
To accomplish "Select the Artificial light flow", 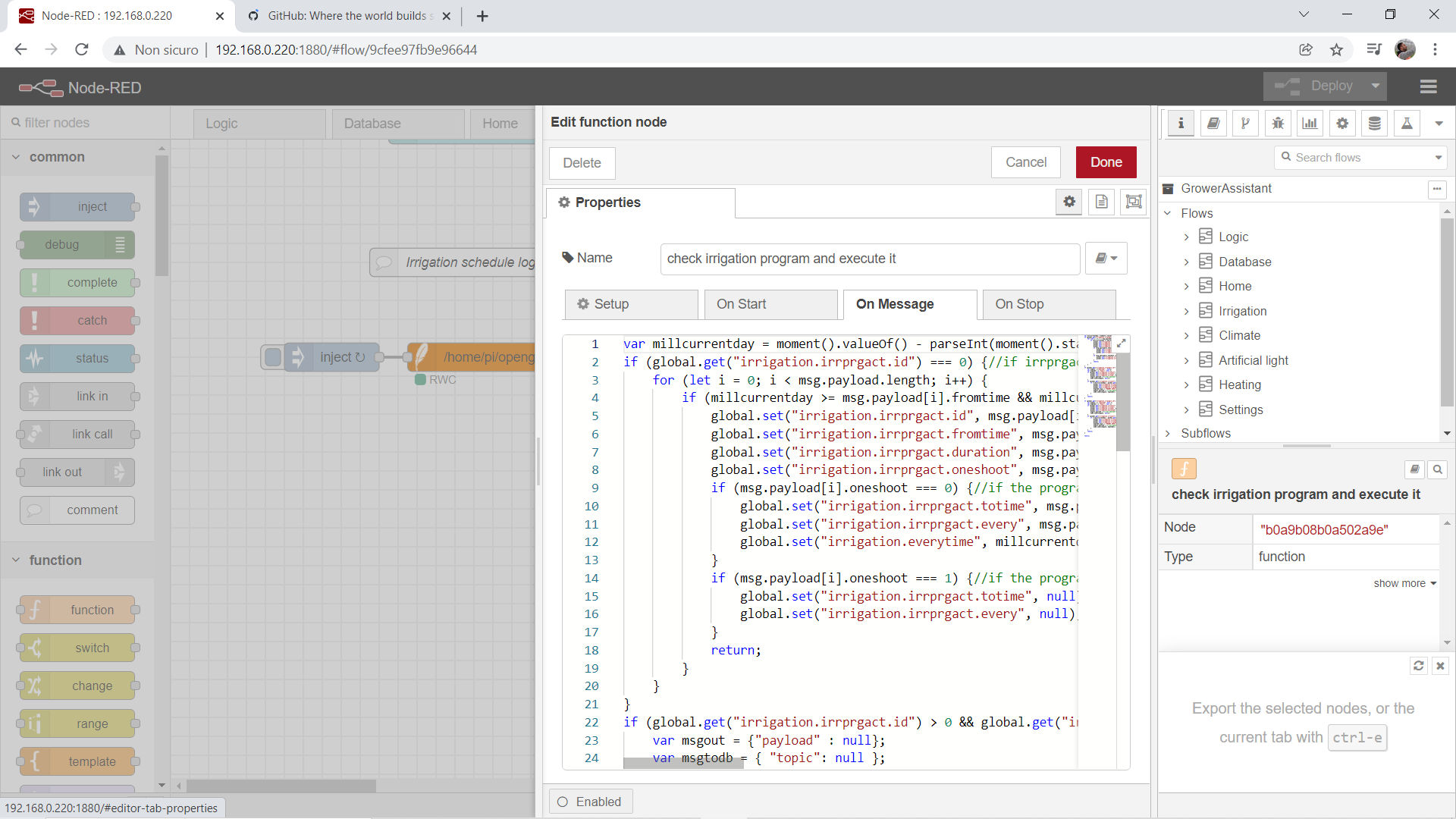I will coord(1253,360).
